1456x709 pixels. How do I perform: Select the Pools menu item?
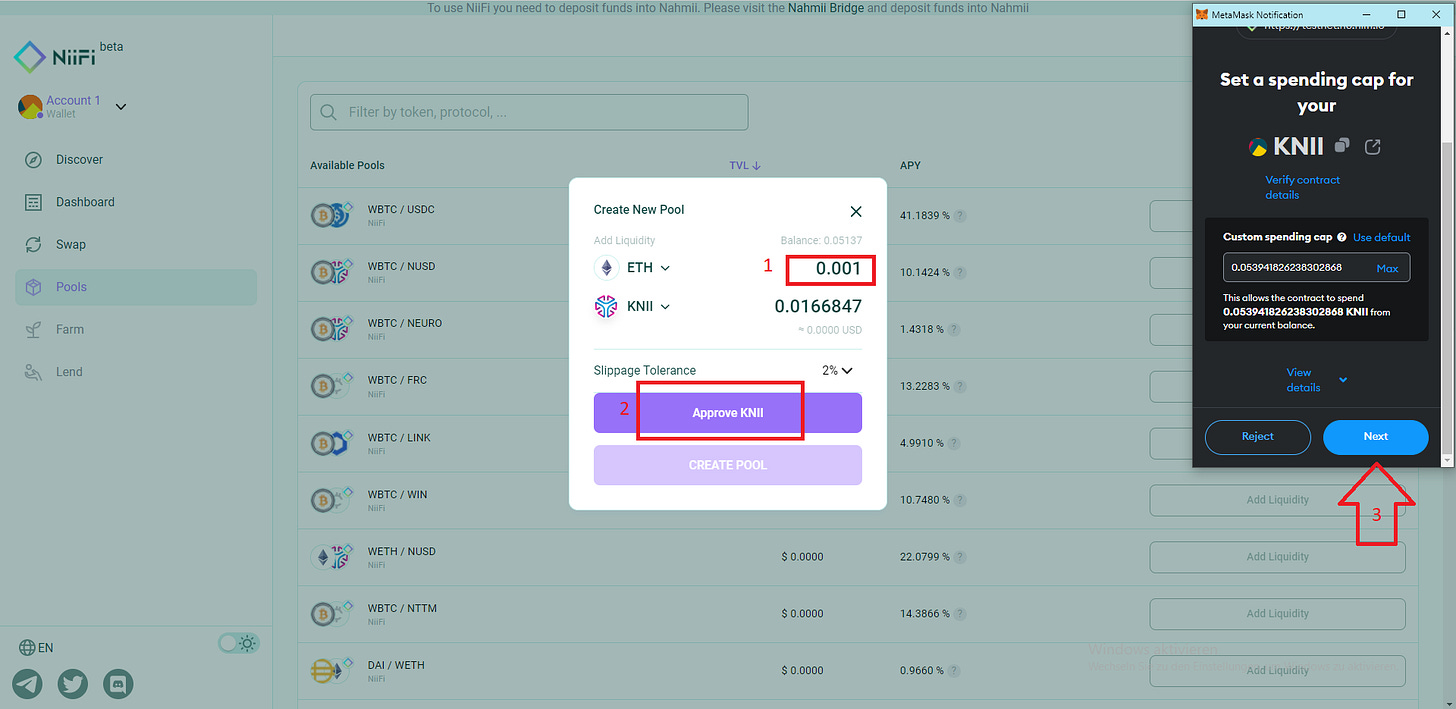[x=136, y=287]
